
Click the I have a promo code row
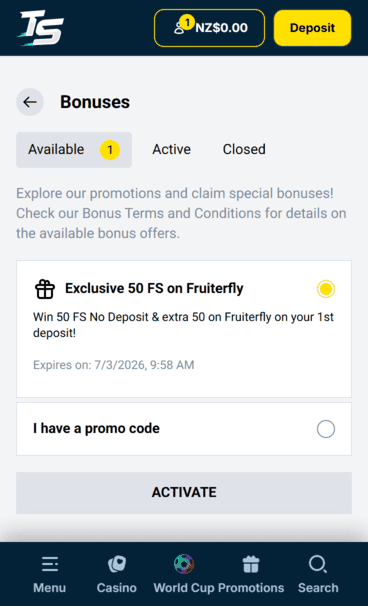coord(184,429)
